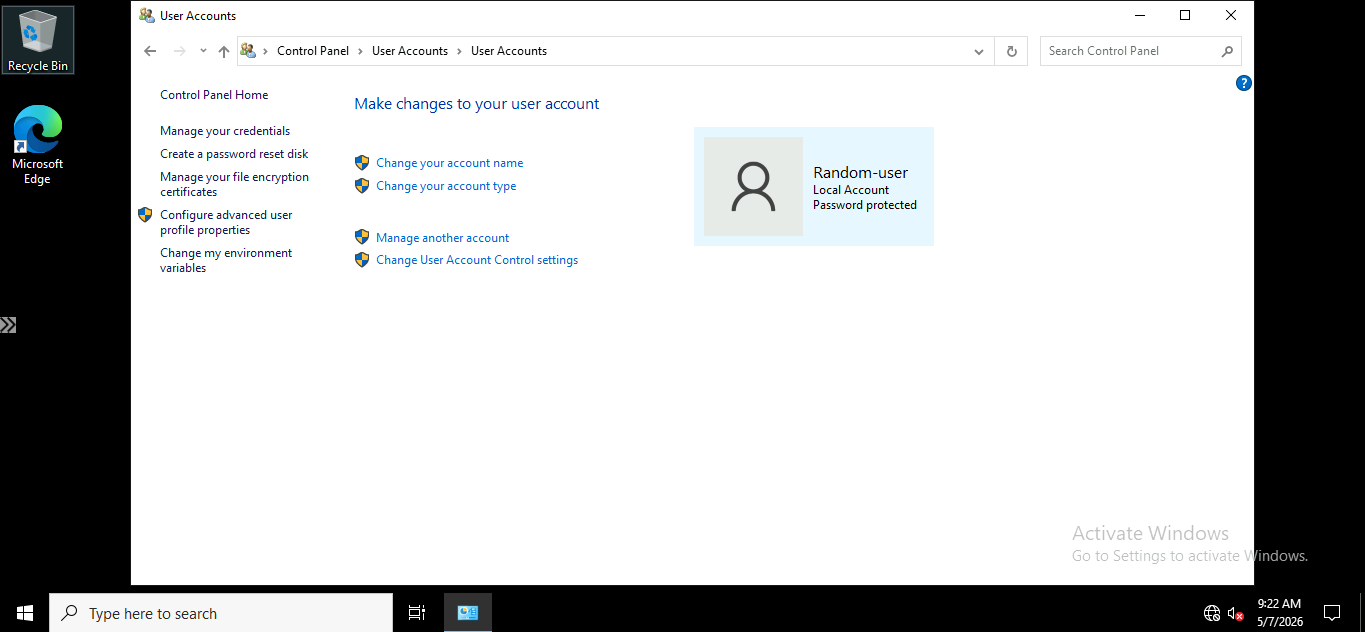1365x632 pixels.
Task: Maximize the User Accounts window
Action: point(1185,15)
